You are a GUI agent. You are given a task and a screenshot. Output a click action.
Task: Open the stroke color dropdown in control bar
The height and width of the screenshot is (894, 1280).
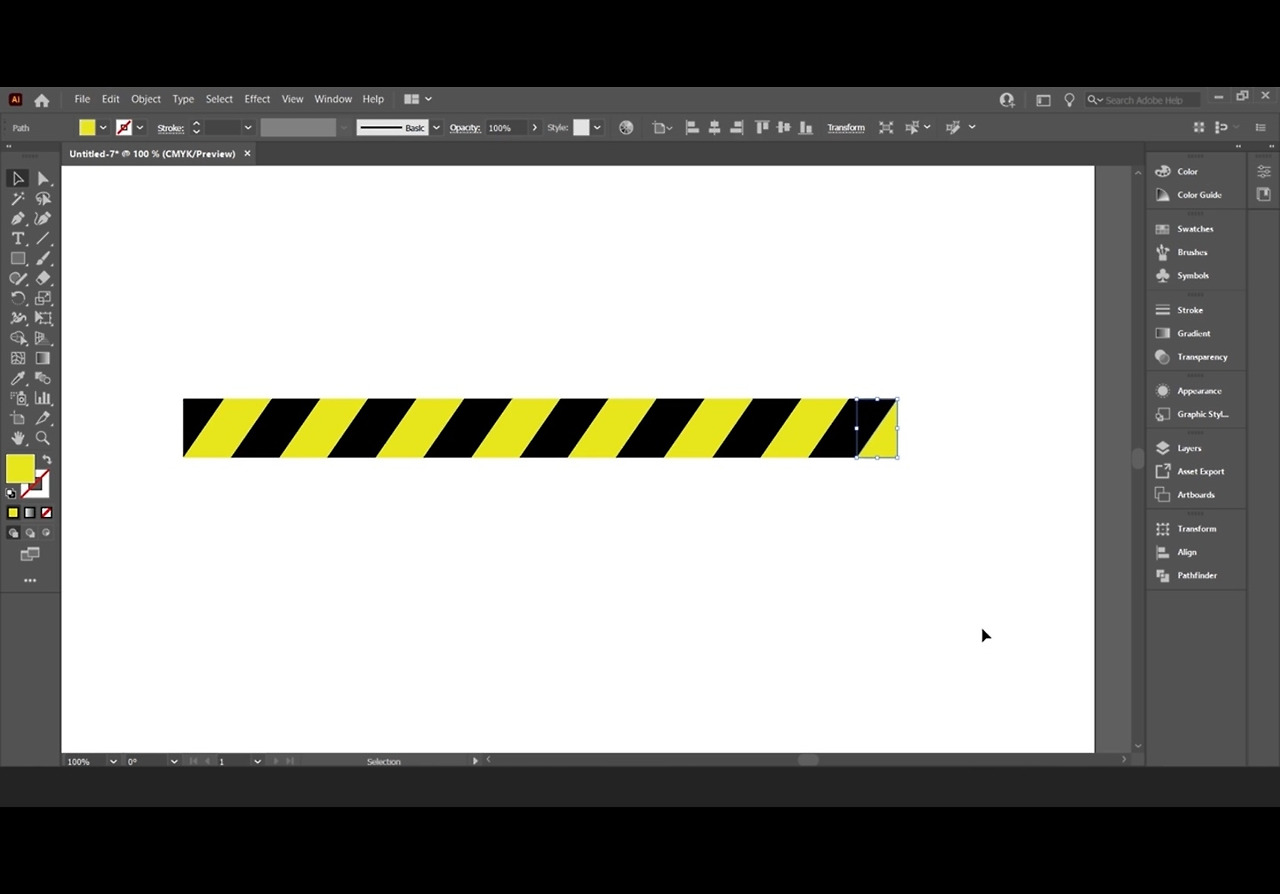[x=140, y=128]
